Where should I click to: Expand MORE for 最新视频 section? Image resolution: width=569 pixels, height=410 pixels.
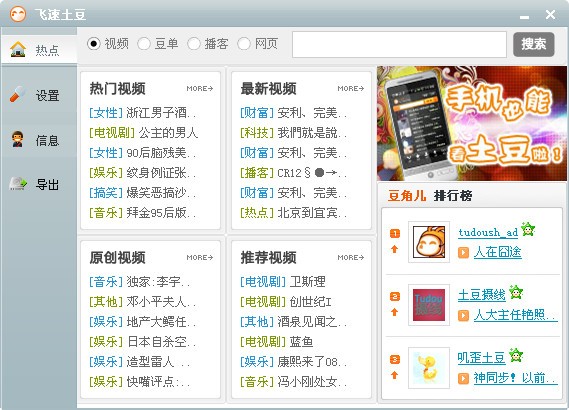pos(351,89)
